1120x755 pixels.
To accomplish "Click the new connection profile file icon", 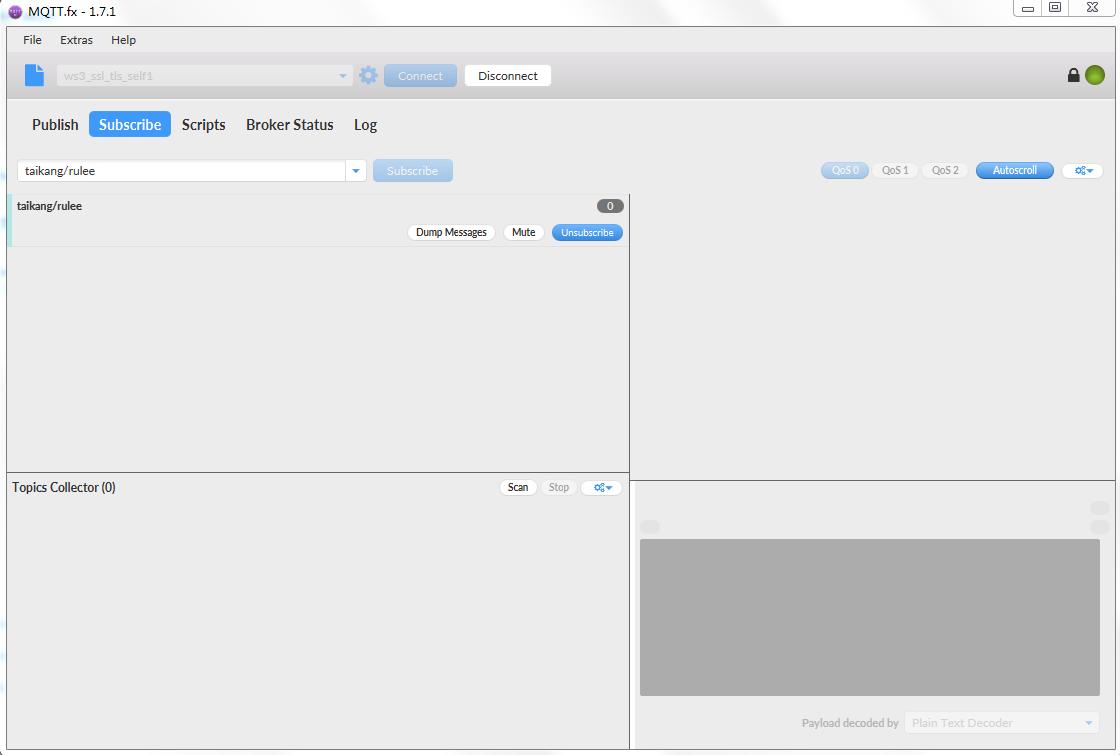I will 34,75.
